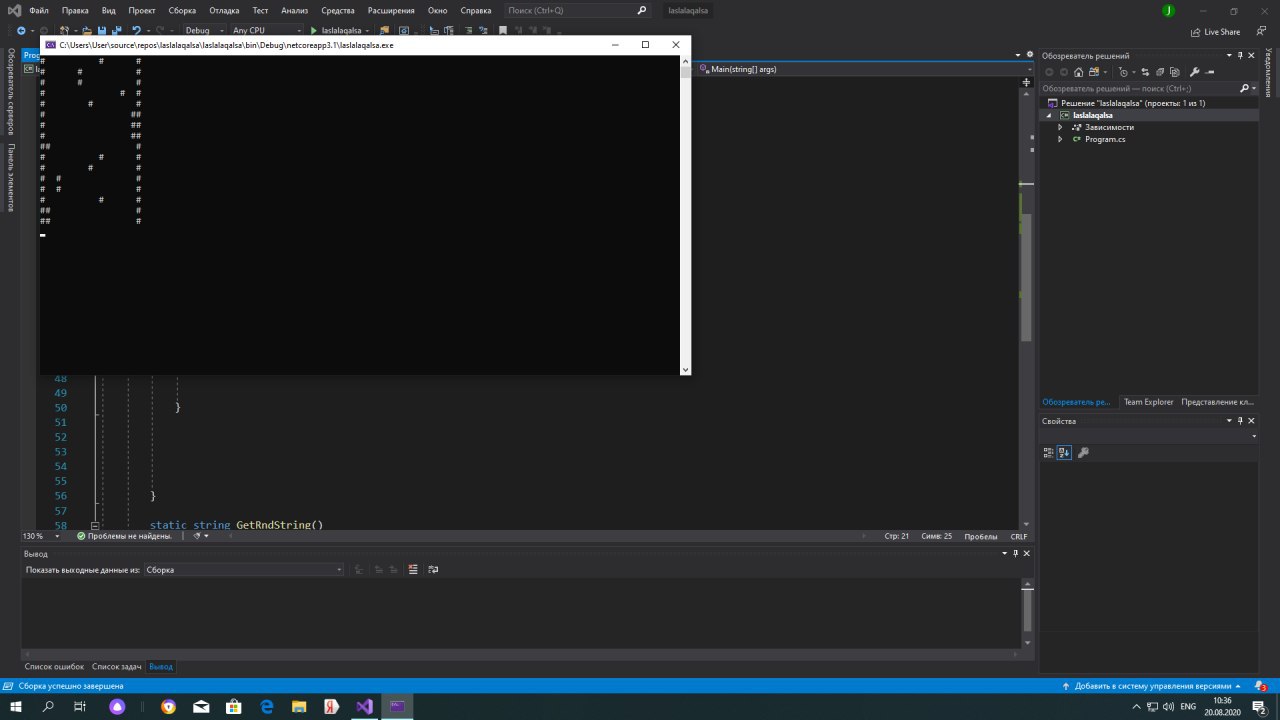Open Уведомления side tab
The height and width of the screenshot is (720, 1280).
(x=1269, y=73)
